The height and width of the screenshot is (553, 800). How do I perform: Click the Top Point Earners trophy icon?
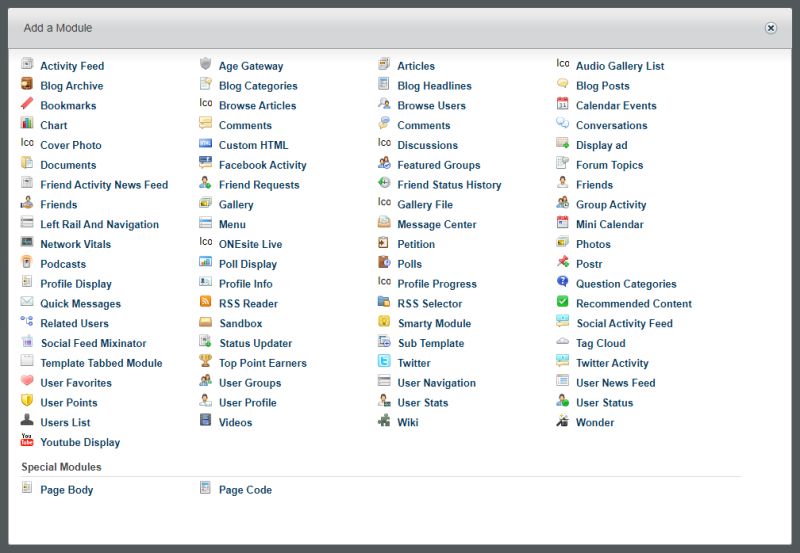(206, 361)
